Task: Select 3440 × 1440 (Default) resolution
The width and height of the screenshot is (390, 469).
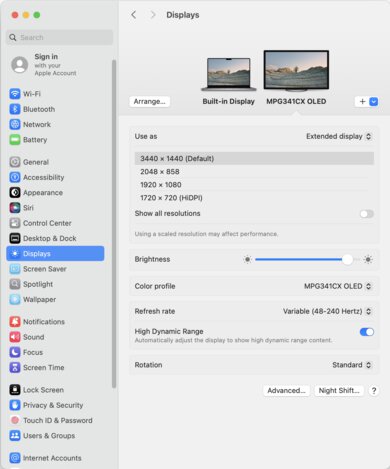Action: (x=254, y=158)
